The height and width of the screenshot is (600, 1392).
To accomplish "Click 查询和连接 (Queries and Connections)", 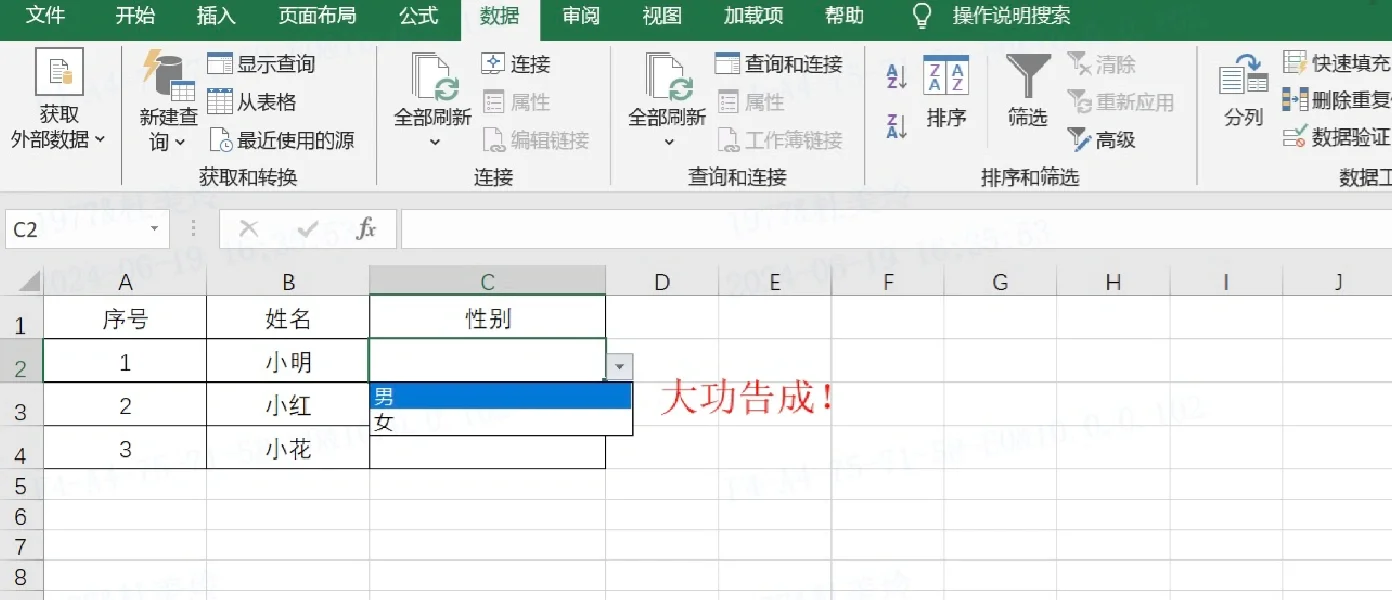I will point(782,63).
